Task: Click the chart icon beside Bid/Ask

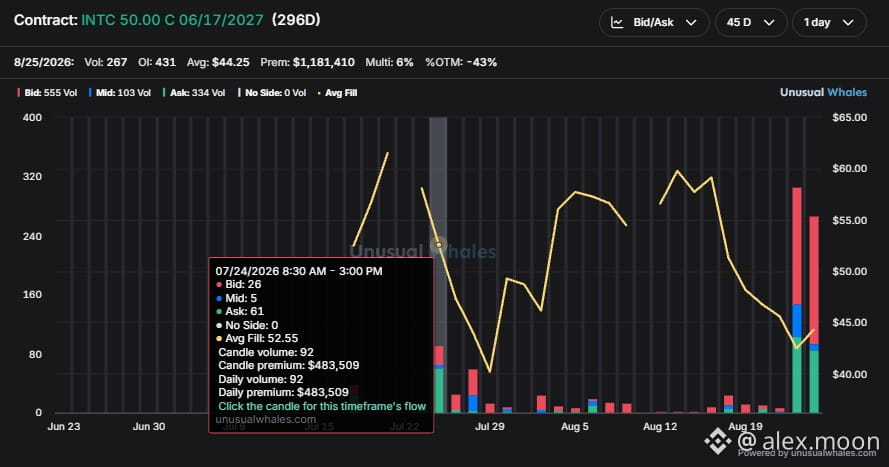Action: coord(617,23)
